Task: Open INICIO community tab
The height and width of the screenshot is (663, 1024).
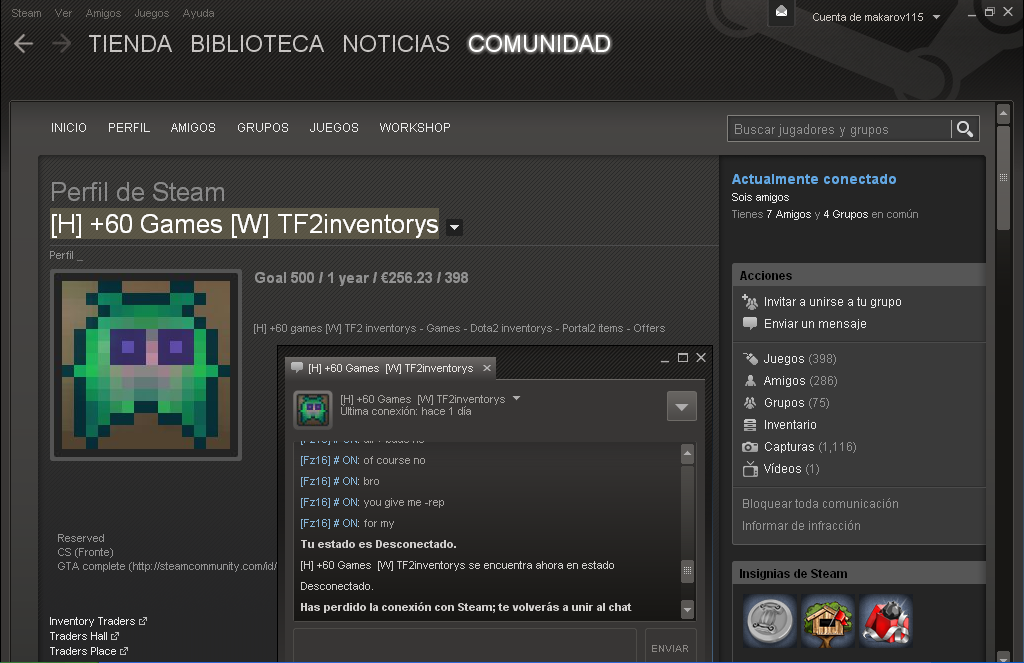Action: click(x=69, y=128)
